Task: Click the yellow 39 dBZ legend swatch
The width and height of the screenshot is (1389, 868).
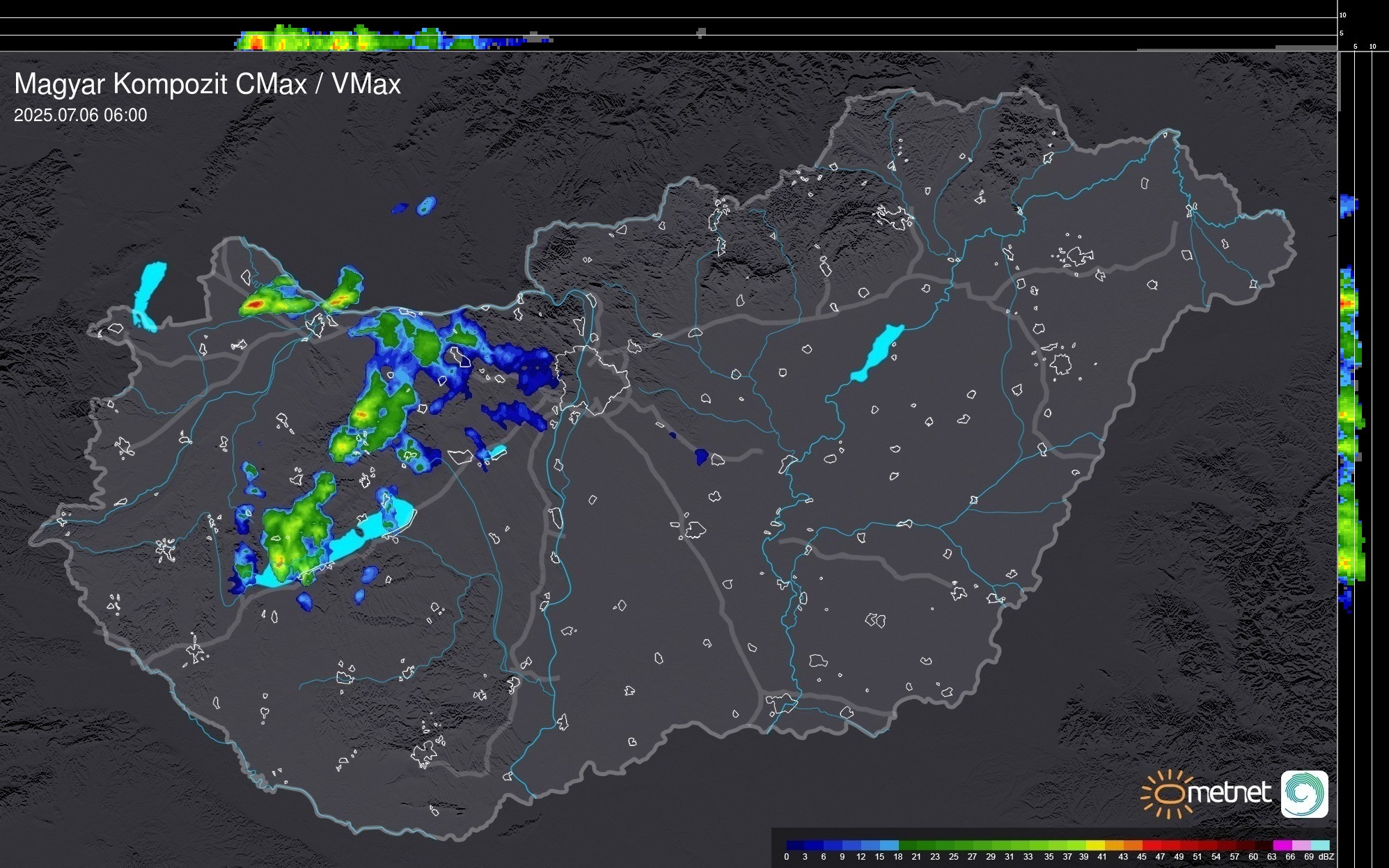Action: (1094, 845)
